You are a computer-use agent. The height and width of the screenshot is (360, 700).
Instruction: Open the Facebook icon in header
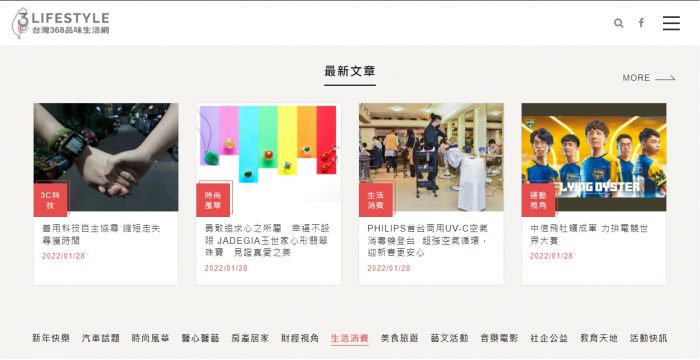coord(641,22)
